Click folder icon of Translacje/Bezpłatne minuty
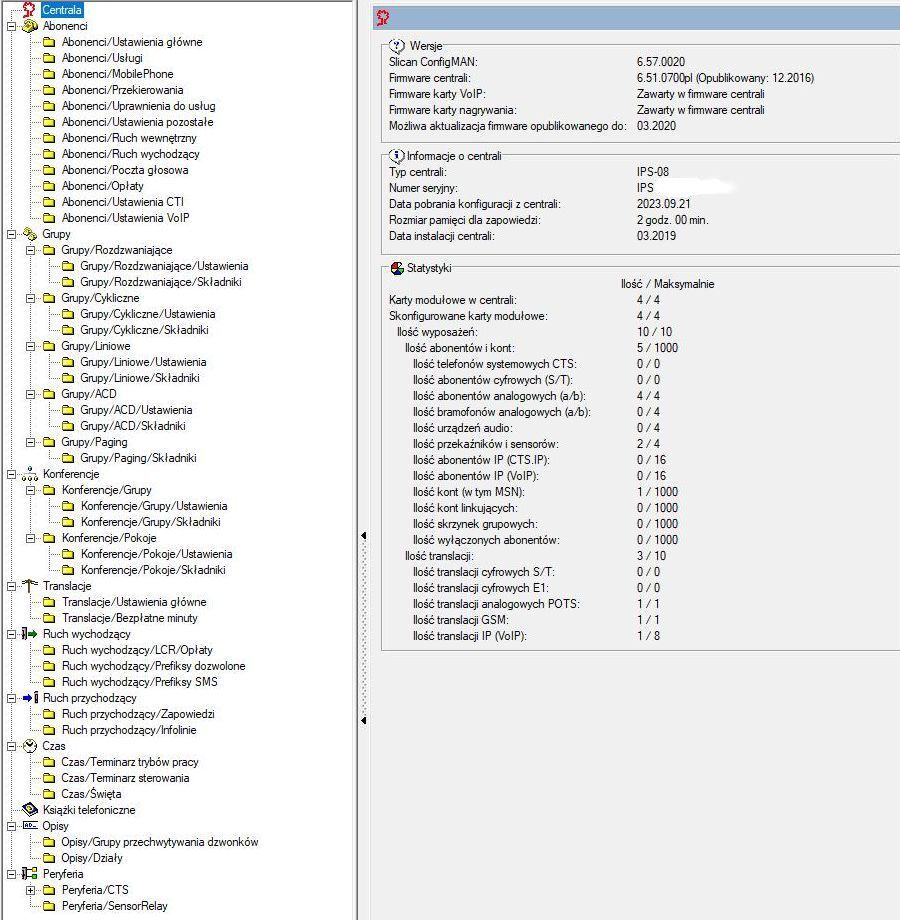Image resolution: width=900 pixels, height=920 pixels. pyautogui.click(x=49, y=618)
